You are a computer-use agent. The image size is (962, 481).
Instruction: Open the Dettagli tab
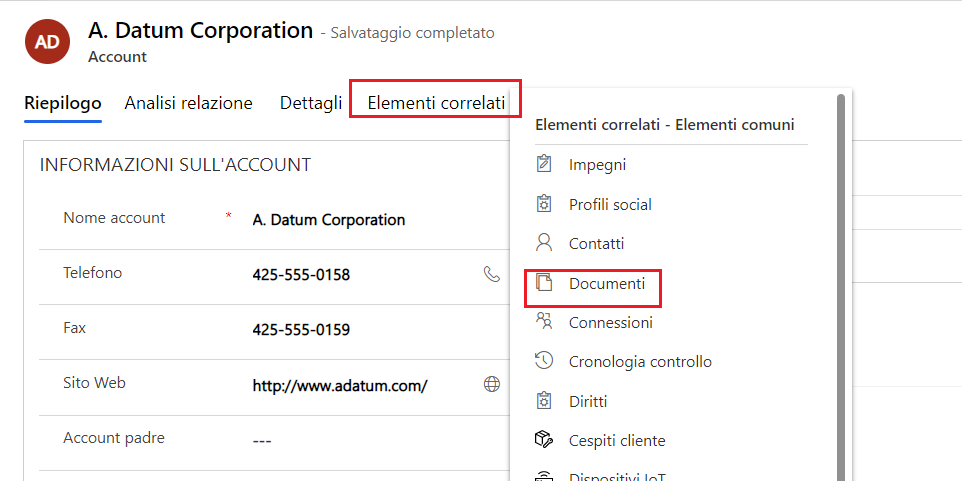point(311,102)
